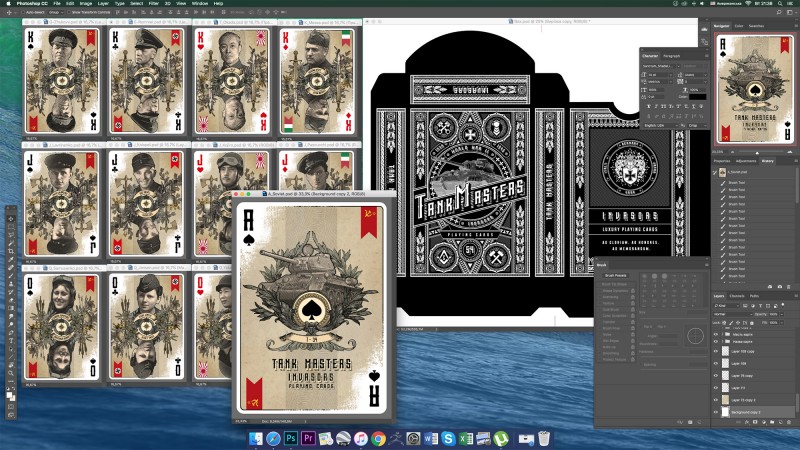The image size is (800, 450).
Task: Lock all layer attributes
Action: [752, 323]
